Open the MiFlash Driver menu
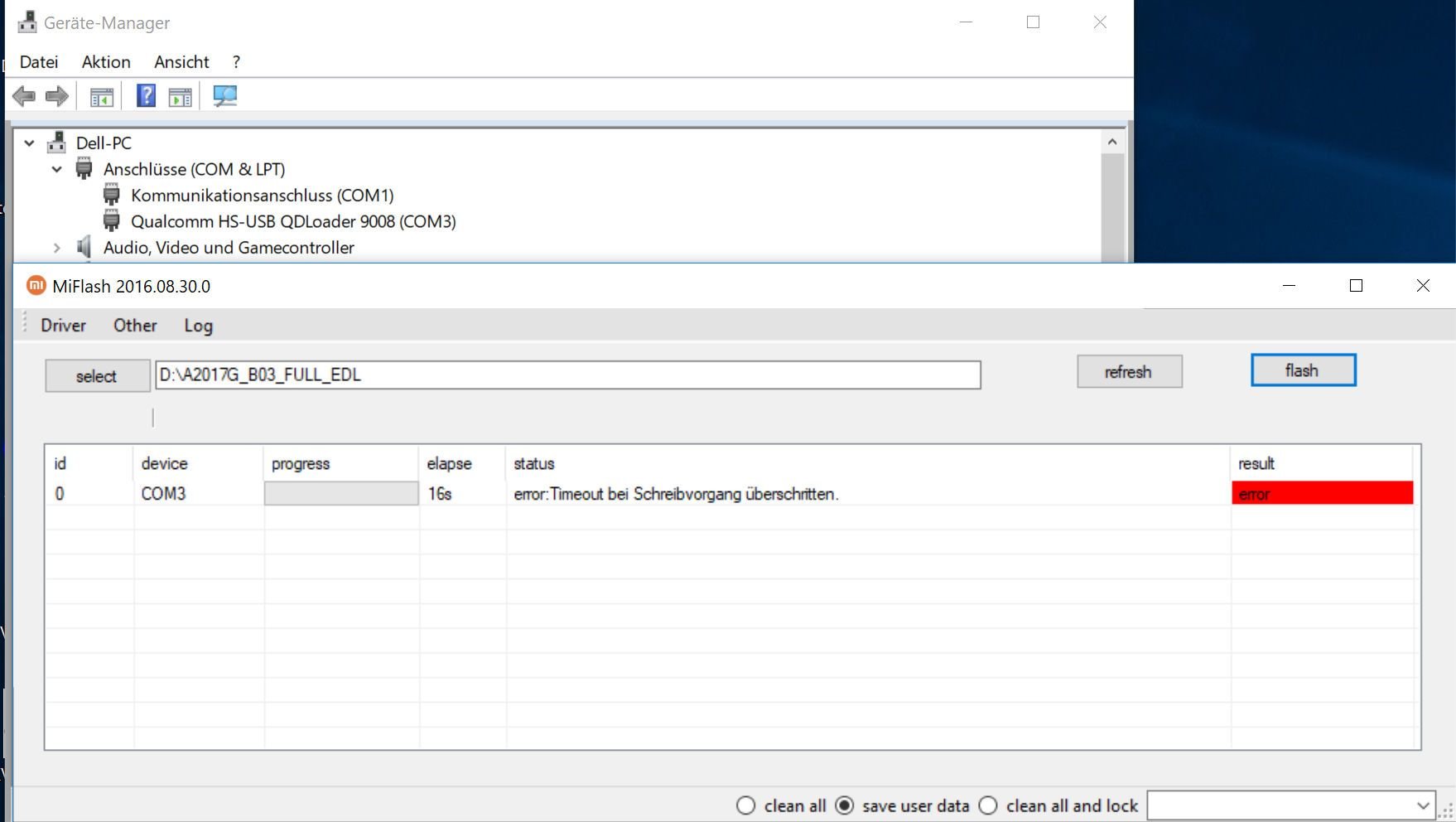1456x822 pixels. pyautogui.click(x=64, y=326)
